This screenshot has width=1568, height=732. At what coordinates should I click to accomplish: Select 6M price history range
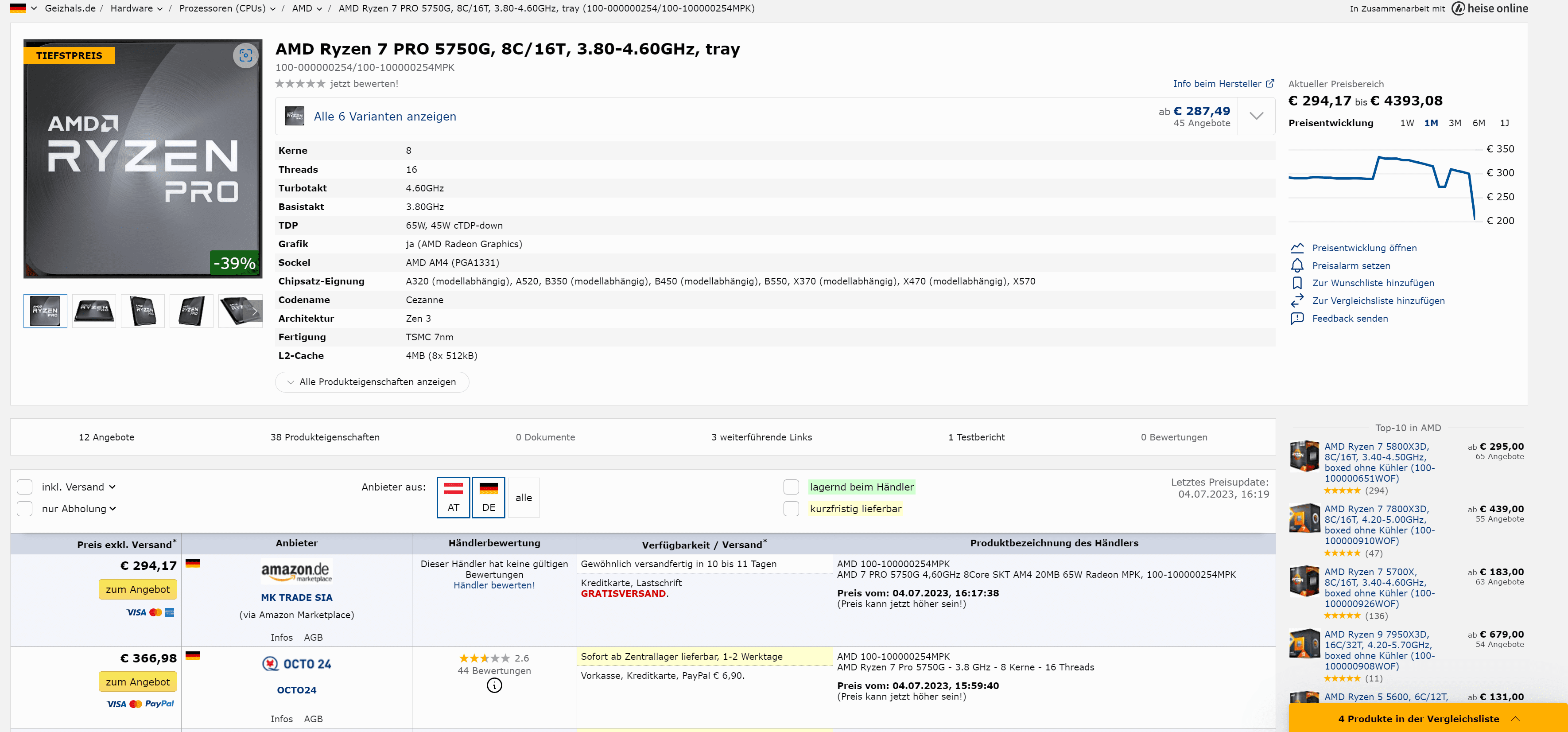point(1479,123)
